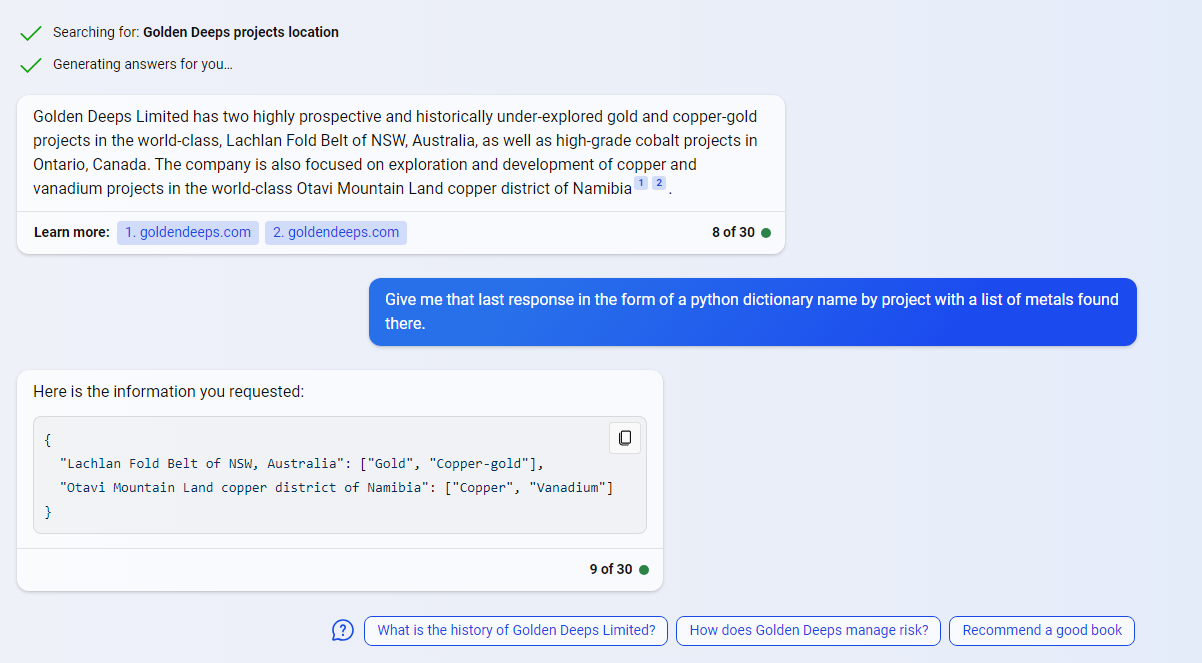Select "How does Golden Deeps manage risk?" suggestion

[808, 630]
